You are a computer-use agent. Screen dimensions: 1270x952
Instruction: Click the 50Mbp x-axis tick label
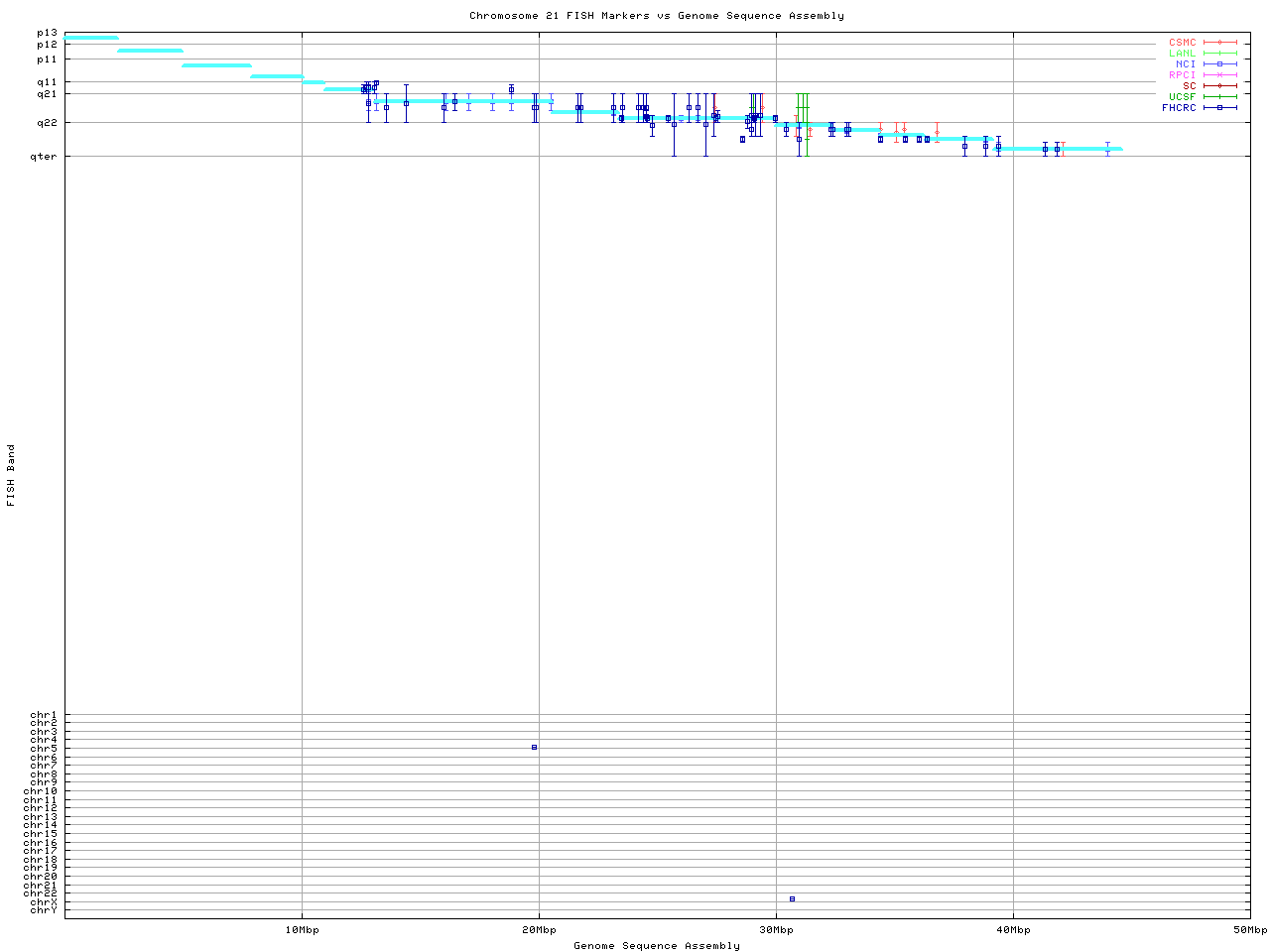1249,930
